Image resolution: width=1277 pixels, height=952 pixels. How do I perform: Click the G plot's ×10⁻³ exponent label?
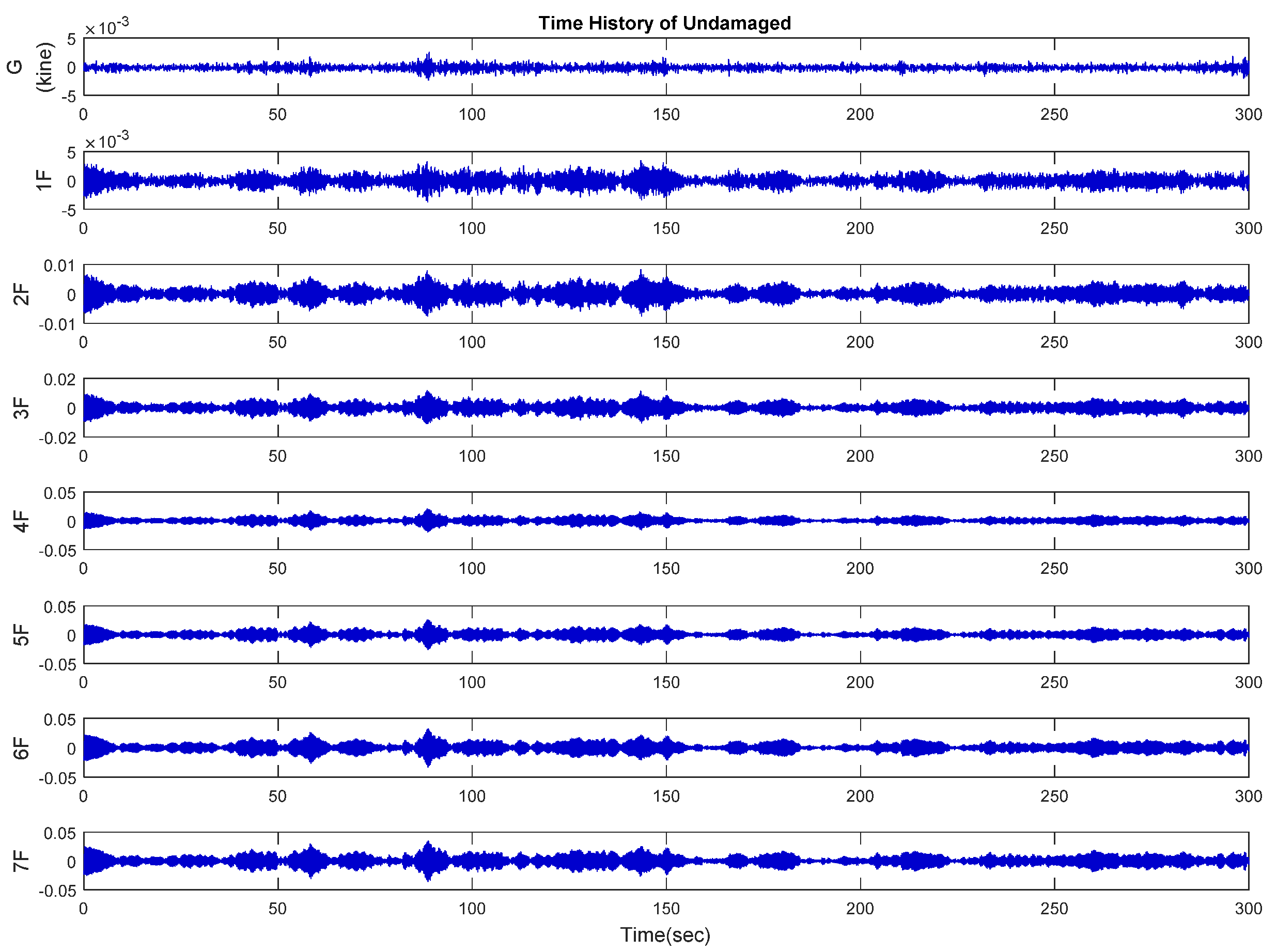click(x=107, y=26)
